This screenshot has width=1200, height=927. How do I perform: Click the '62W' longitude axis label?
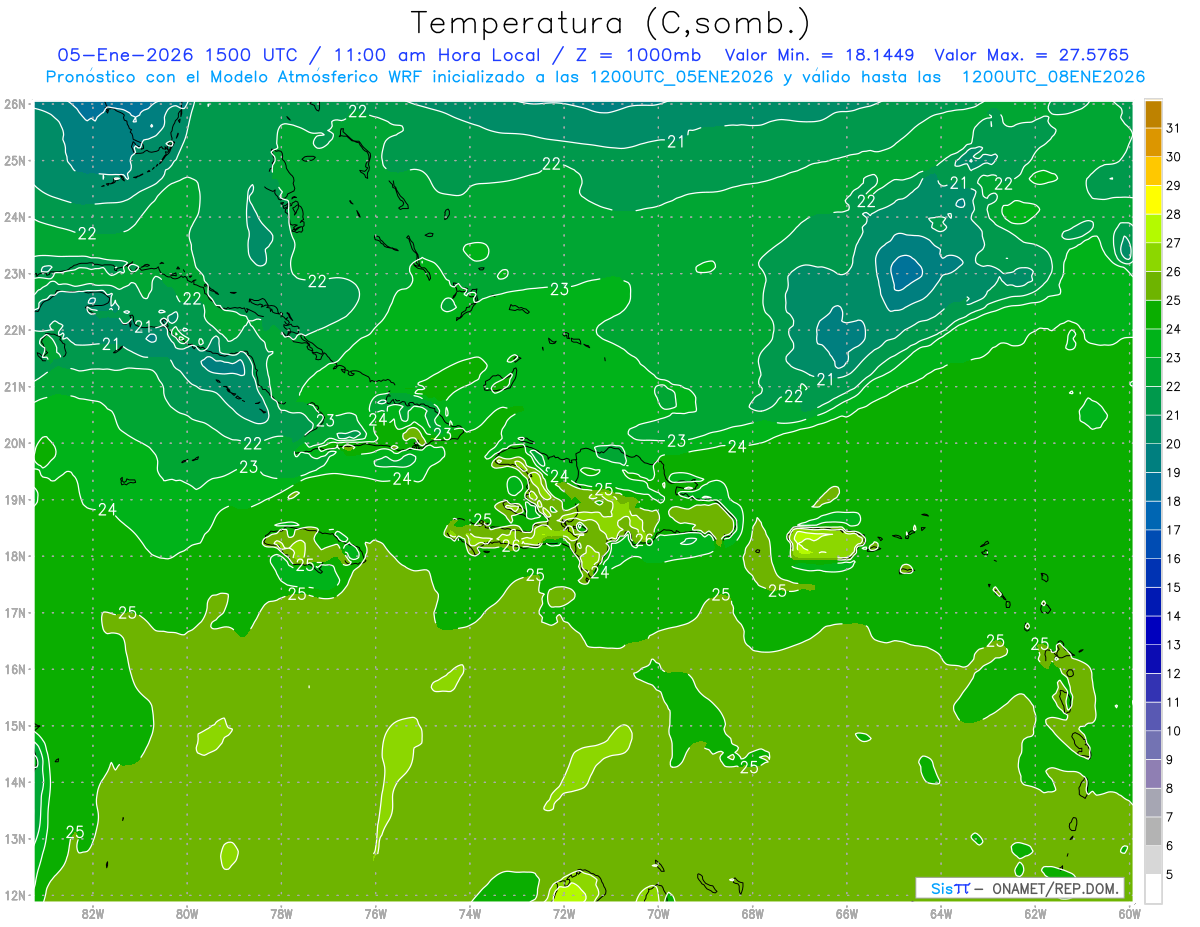pos(1035,914)
